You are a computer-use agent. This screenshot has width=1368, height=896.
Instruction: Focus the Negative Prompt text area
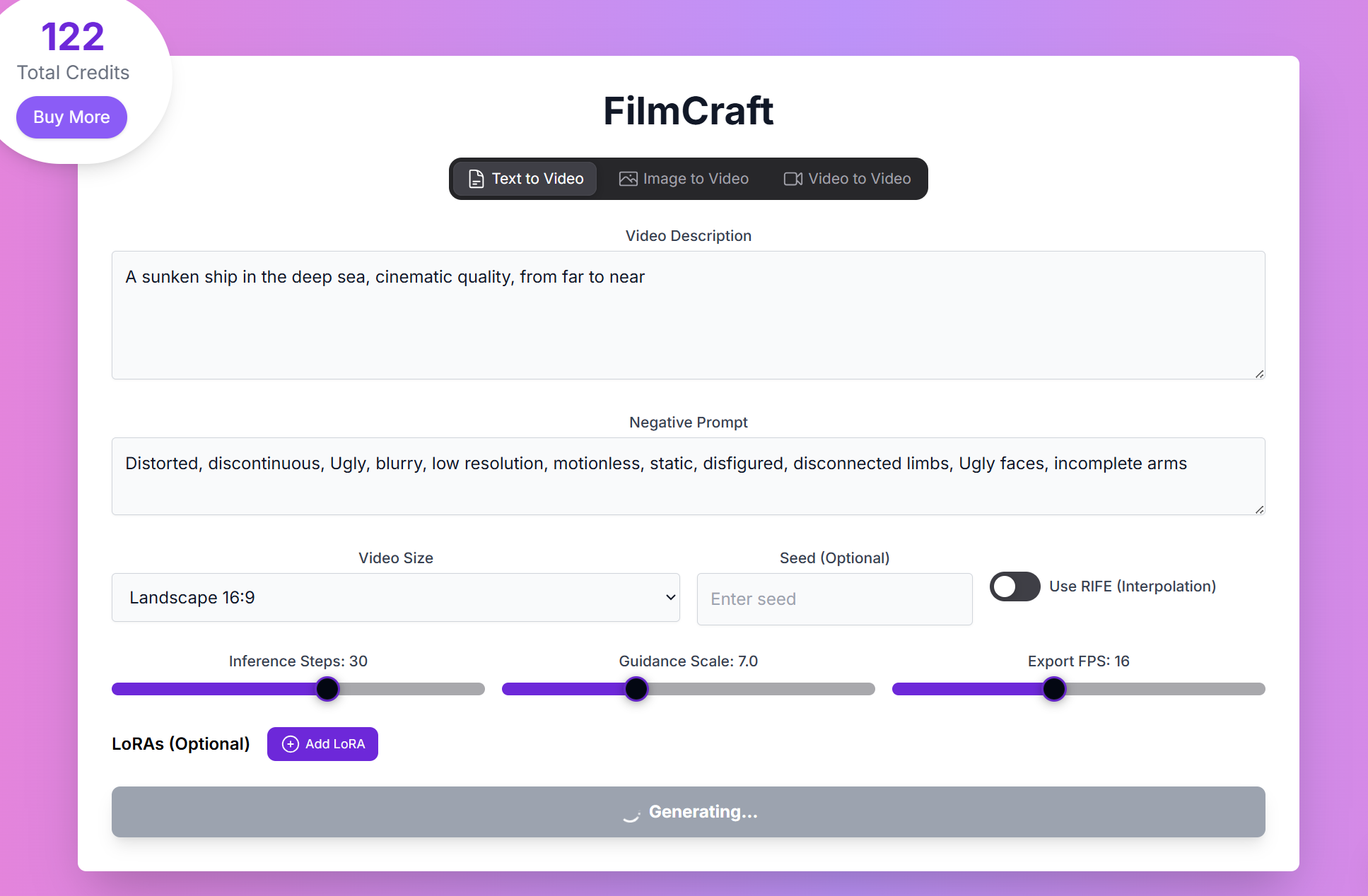[x=688, y=476]
